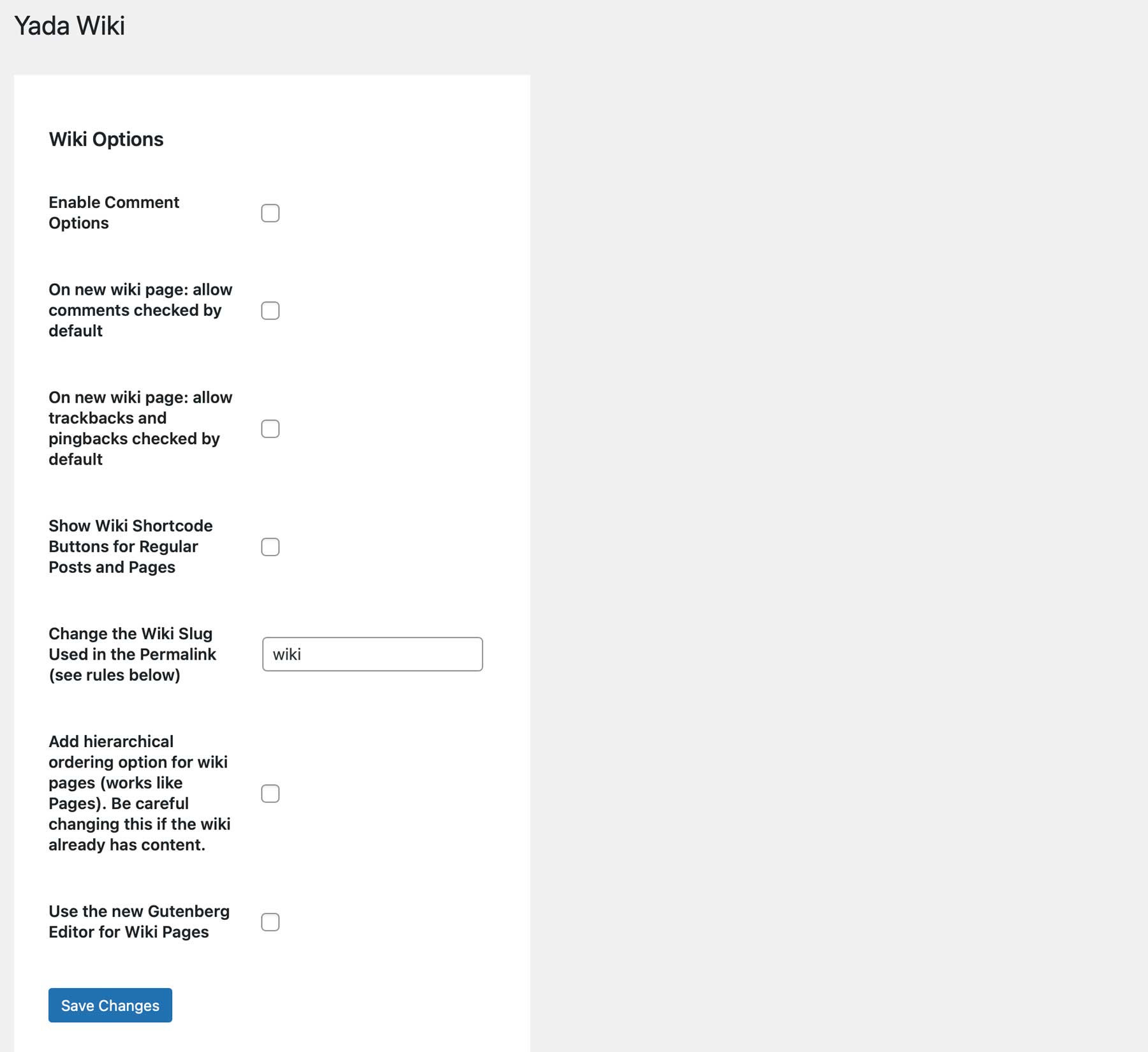Check allow trackbacks and pingbacks by default
This screenshot has width=1148, height=1052.
[270, 429]
